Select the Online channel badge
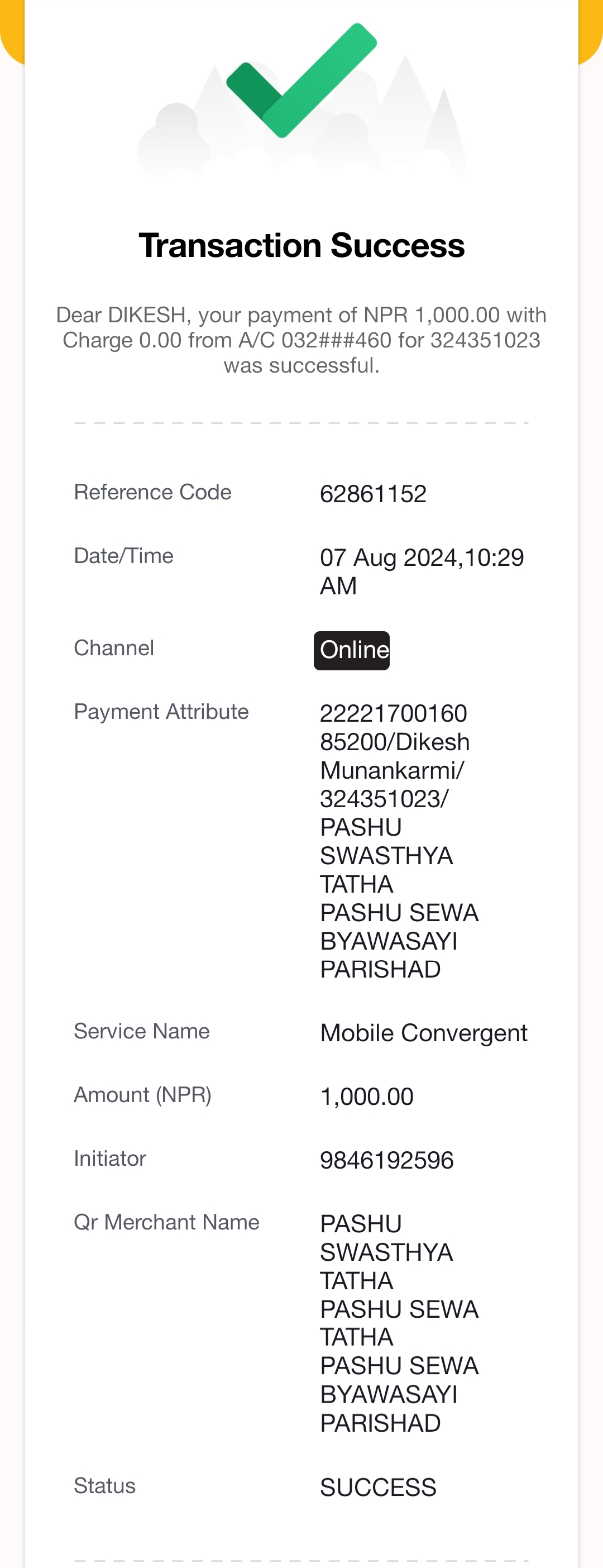 coord(352,650)
